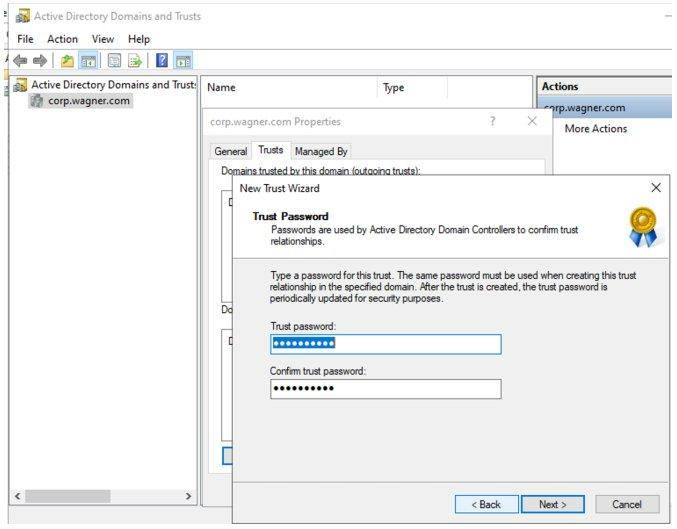Click the Up One Level folder icon
This screenshot has height=529, width=677.
68,61
